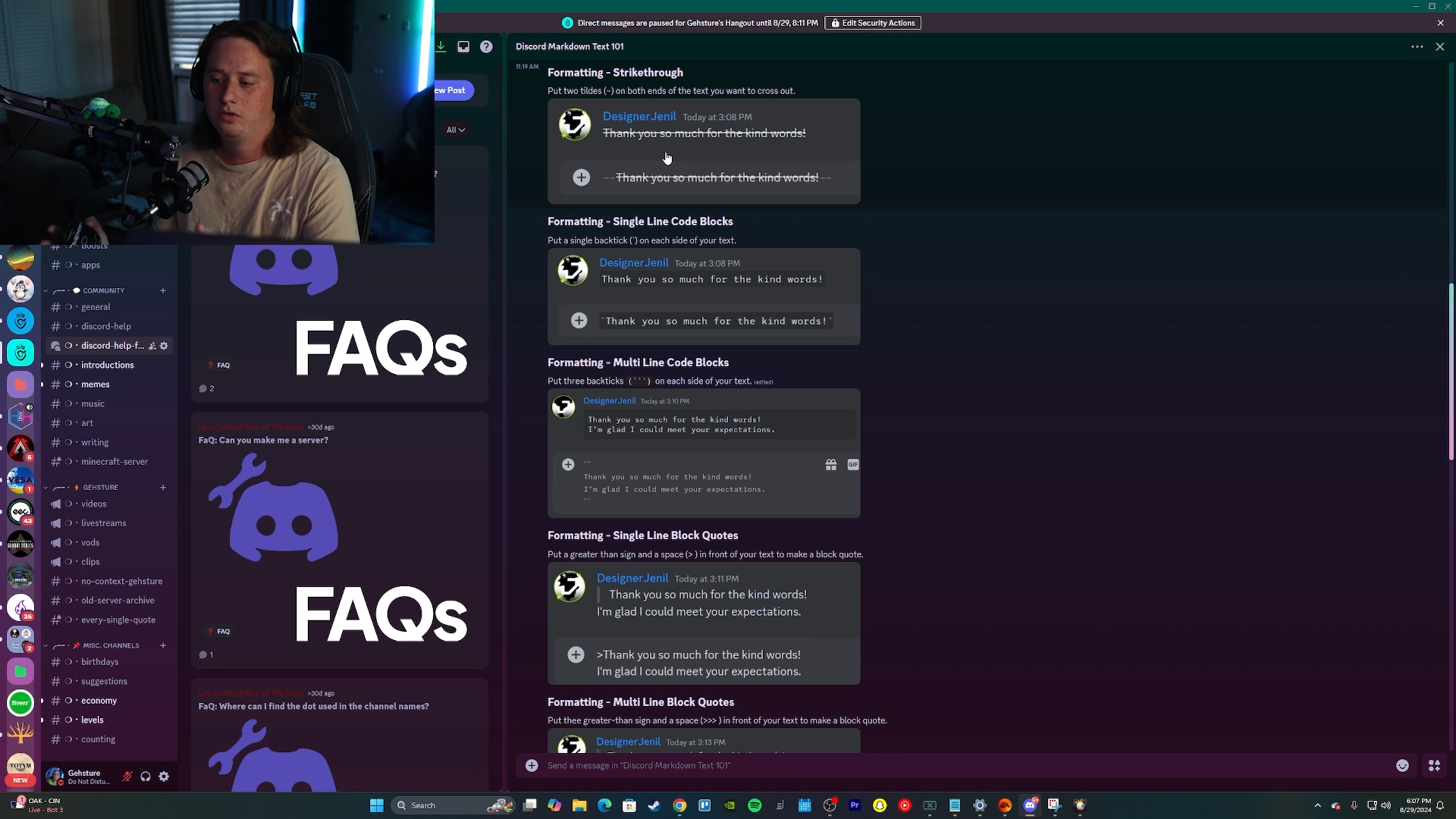1456x819 pixels.
Task: Open the All tags filter dropdown
Action: click(455, 130)
